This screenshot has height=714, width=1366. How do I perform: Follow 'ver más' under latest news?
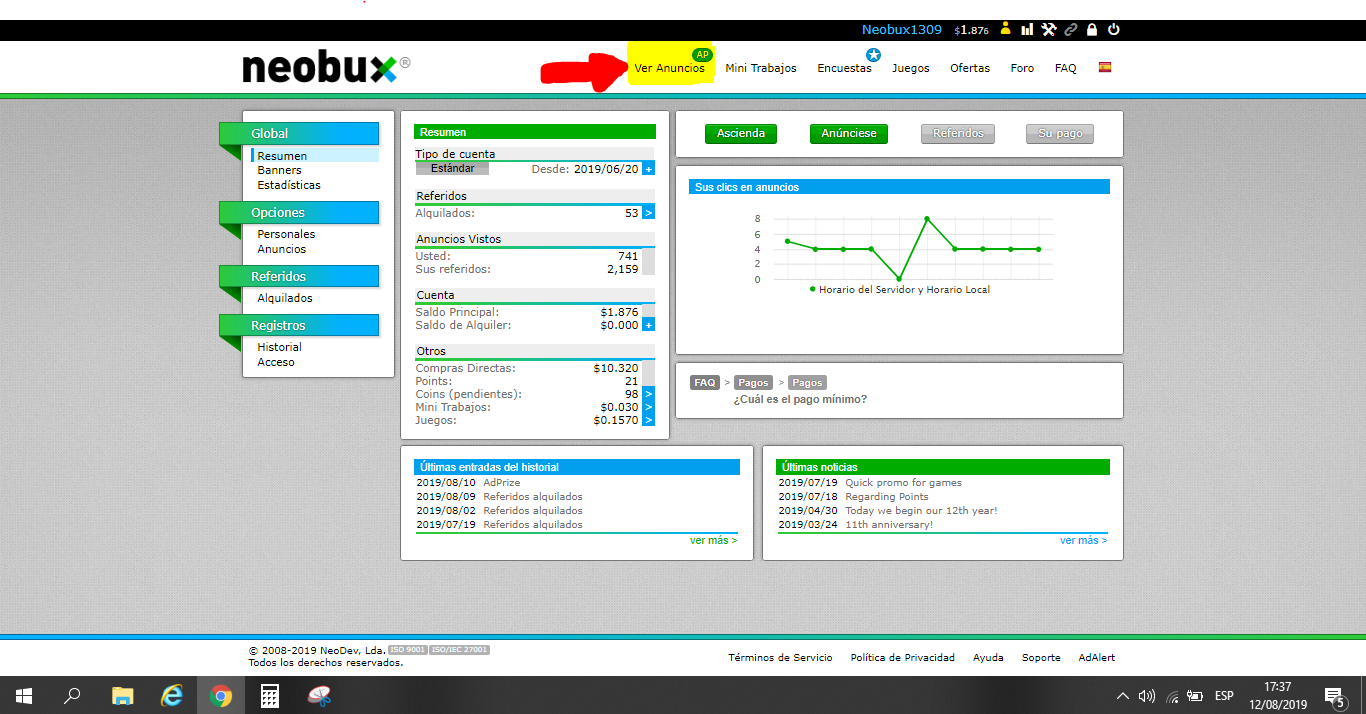tap(1084, 540)
